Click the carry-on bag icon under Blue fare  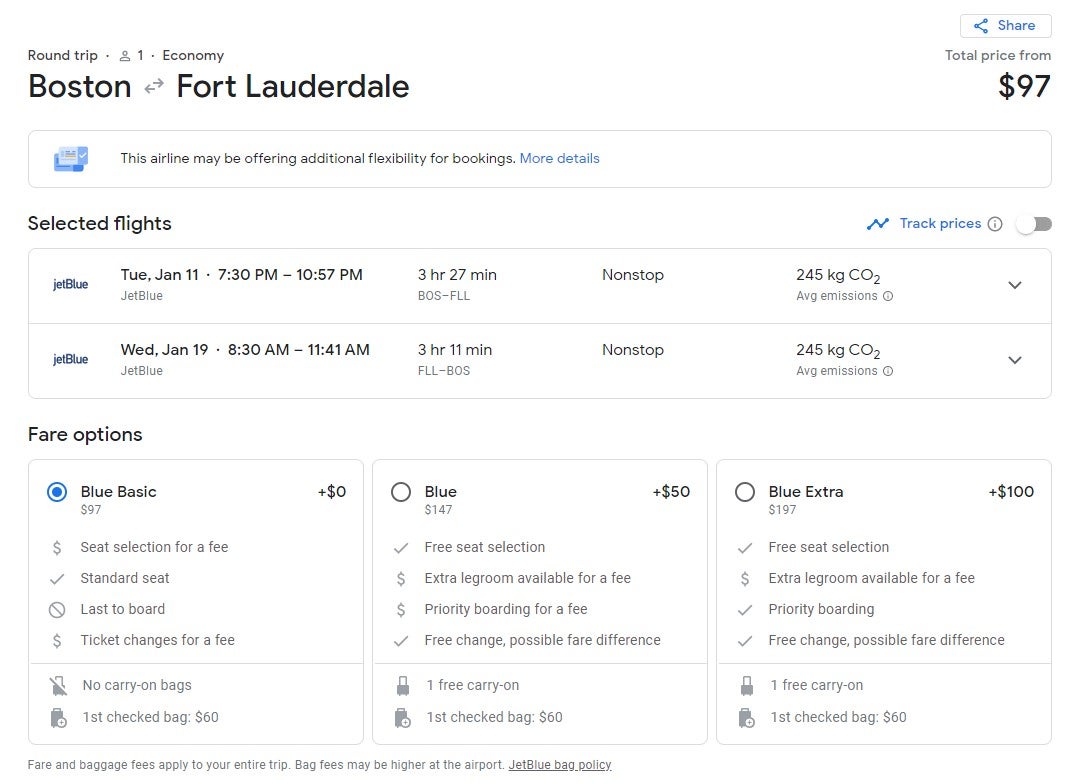pos(401,685)
